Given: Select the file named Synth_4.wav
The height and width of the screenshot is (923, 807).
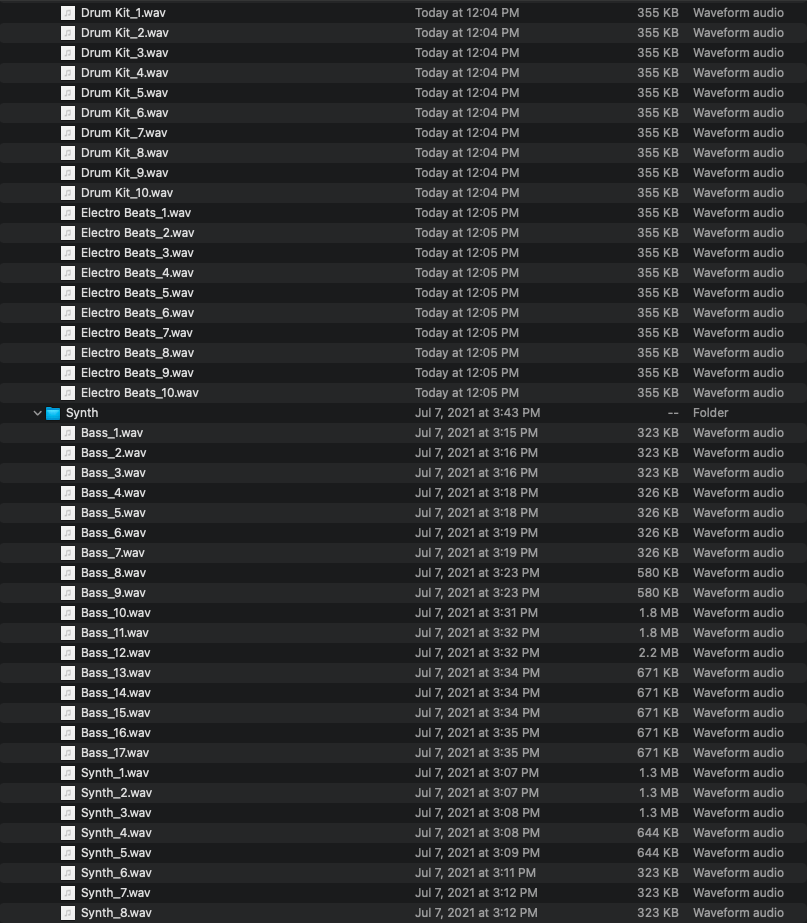Looking at the screenshot, I should 116,833.
